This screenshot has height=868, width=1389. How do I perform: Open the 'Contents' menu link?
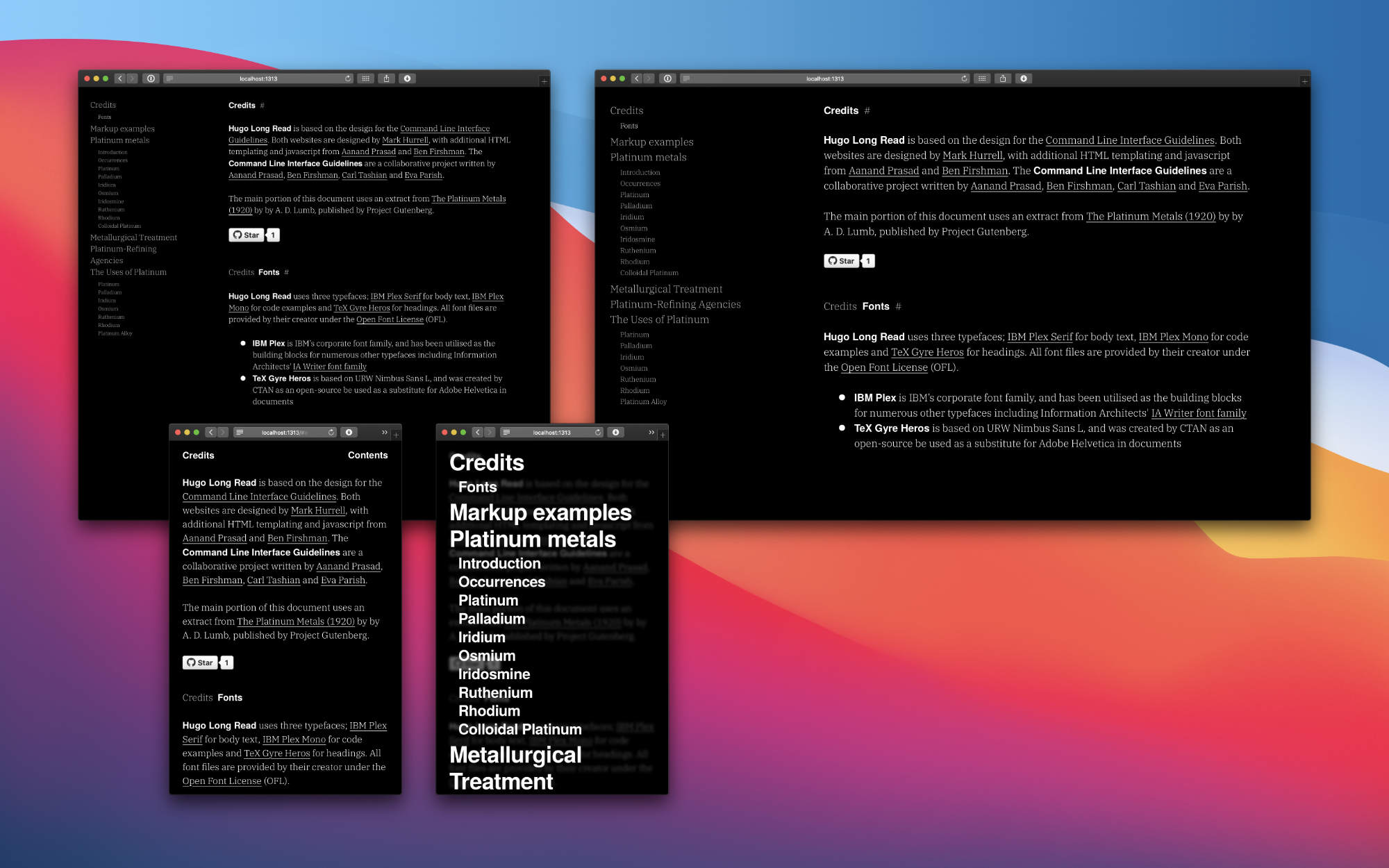(367, 455)
